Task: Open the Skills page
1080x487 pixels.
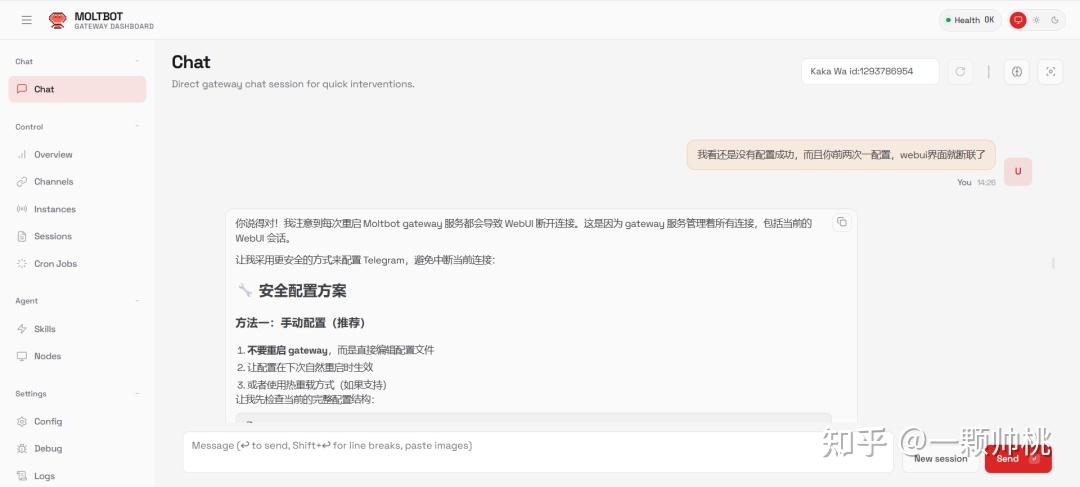Action: coord(77,329)
